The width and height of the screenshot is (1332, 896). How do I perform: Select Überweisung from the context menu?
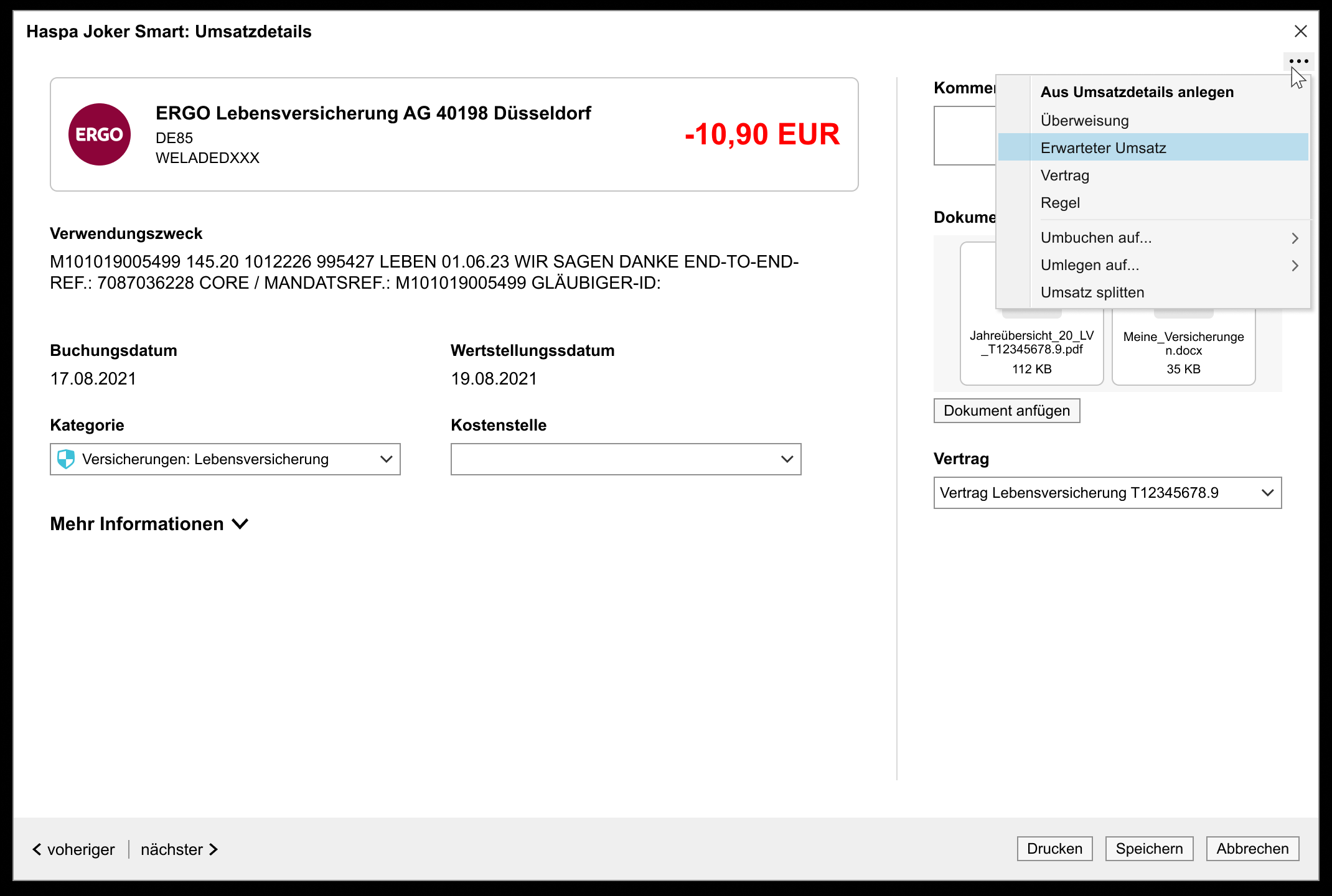(1153, 120)
